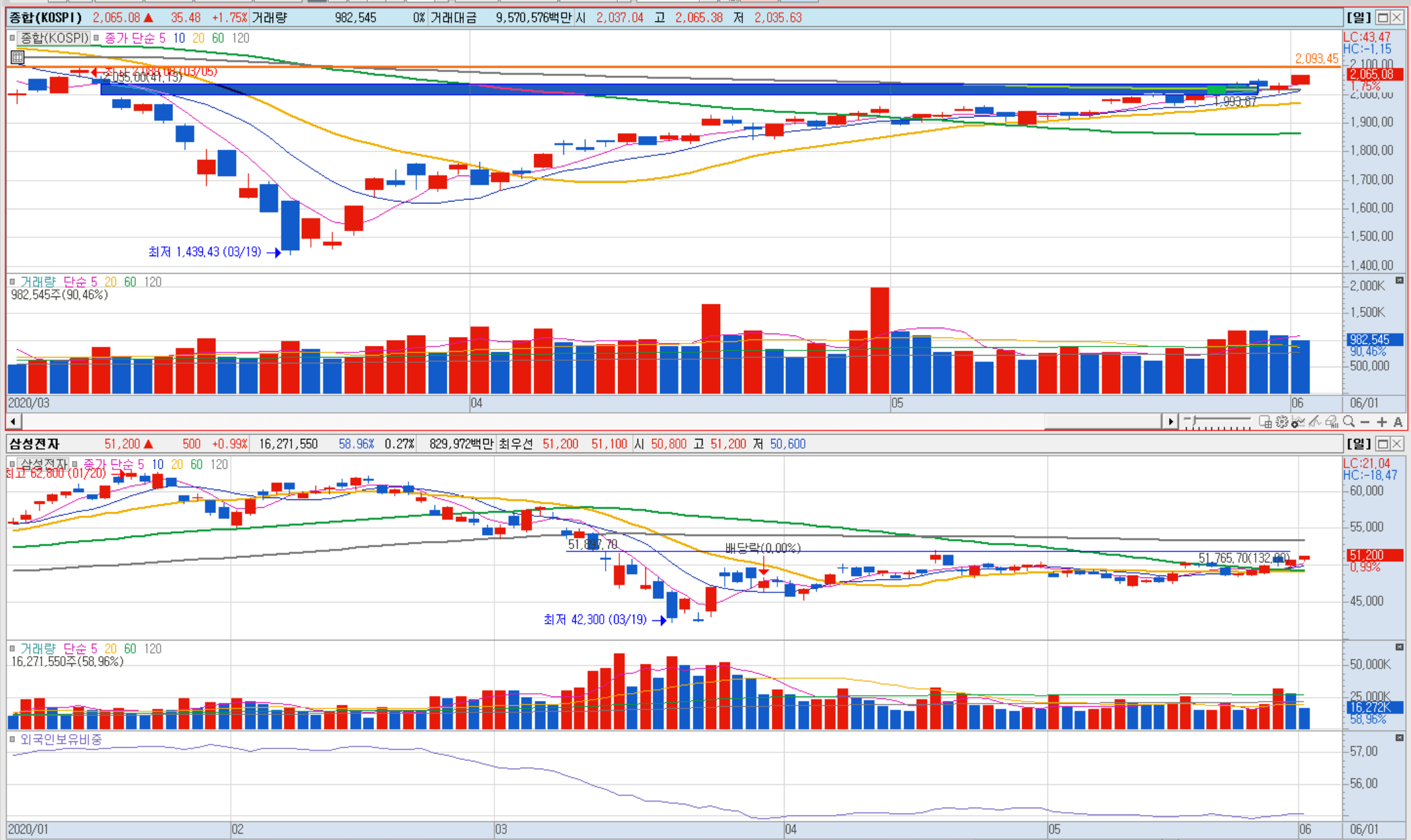Select Samsung chart [일] daily period

click(1358, 443)
